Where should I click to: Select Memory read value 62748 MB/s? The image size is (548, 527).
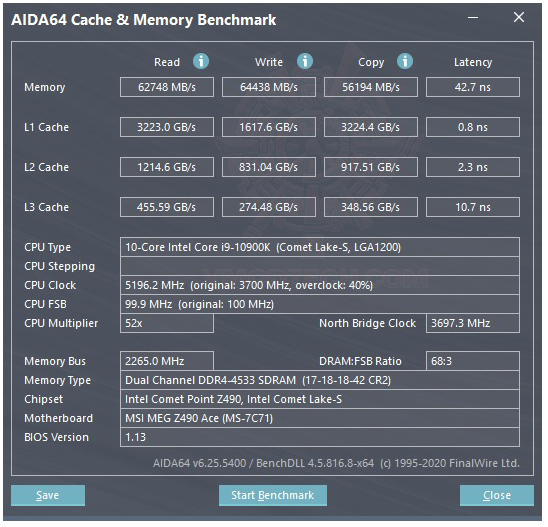pos(167,87)
